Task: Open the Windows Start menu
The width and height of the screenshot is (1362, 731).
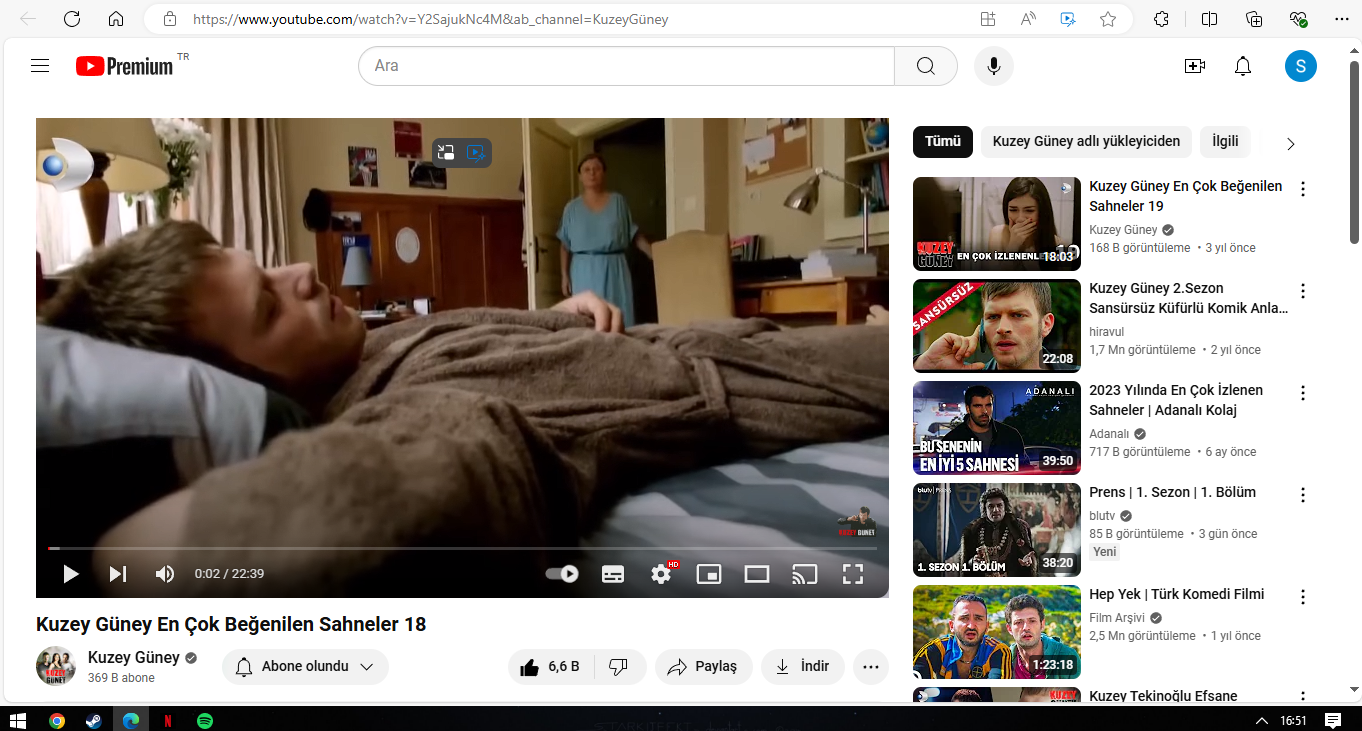Action: (17, 720)
